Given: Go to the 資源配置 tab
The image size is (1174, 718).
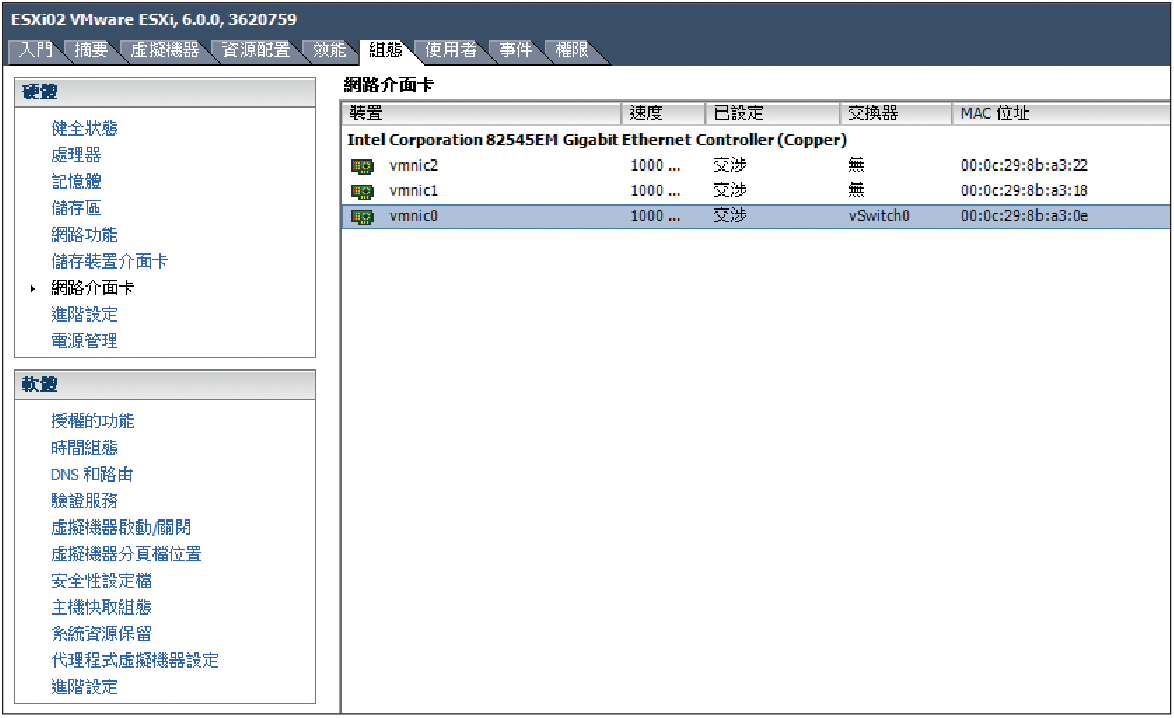Looking at the screenshot, I should (256, 50).
